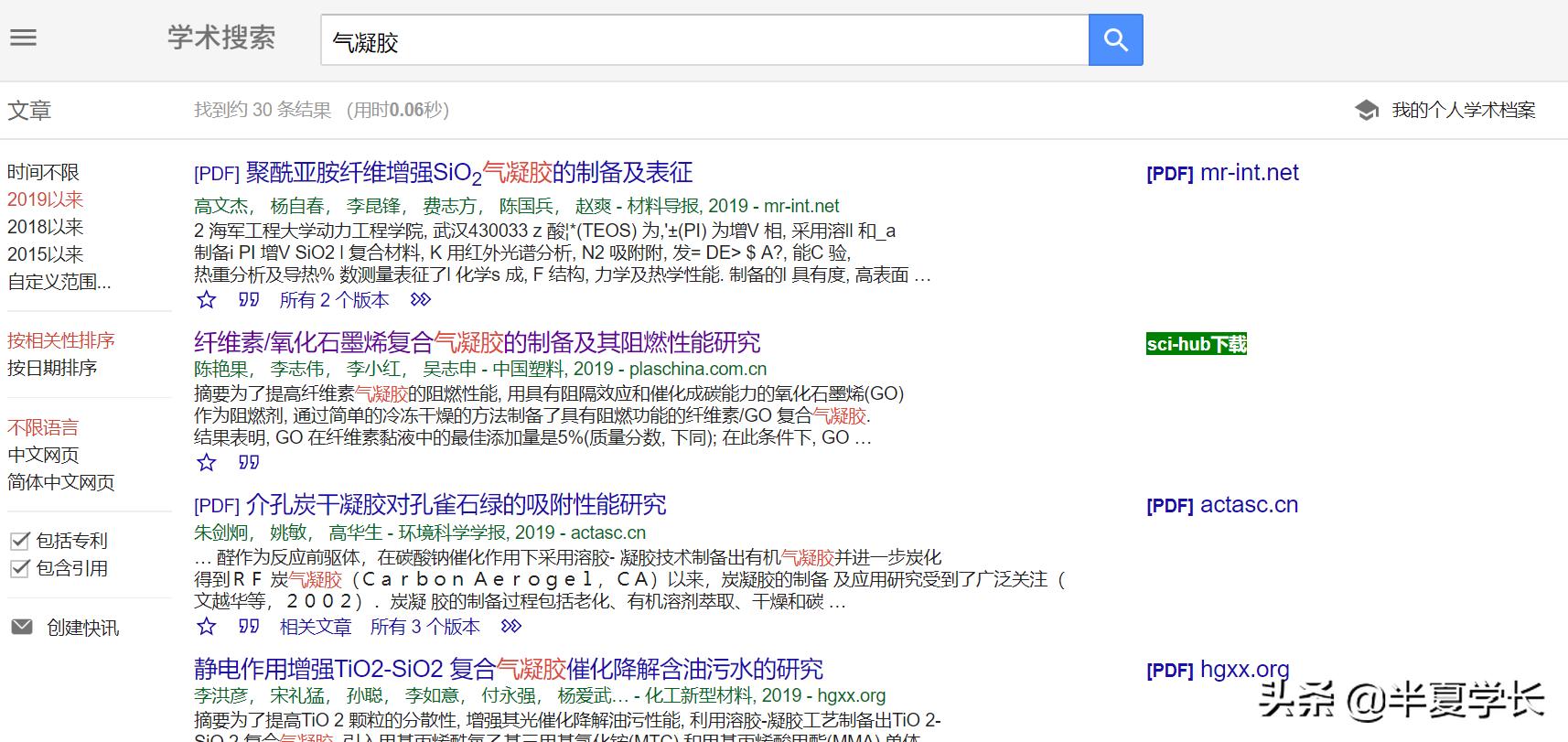Open author 朱剑炯 profile link
This screenshot has height=742, width=1568.
(x=221, y=532)
